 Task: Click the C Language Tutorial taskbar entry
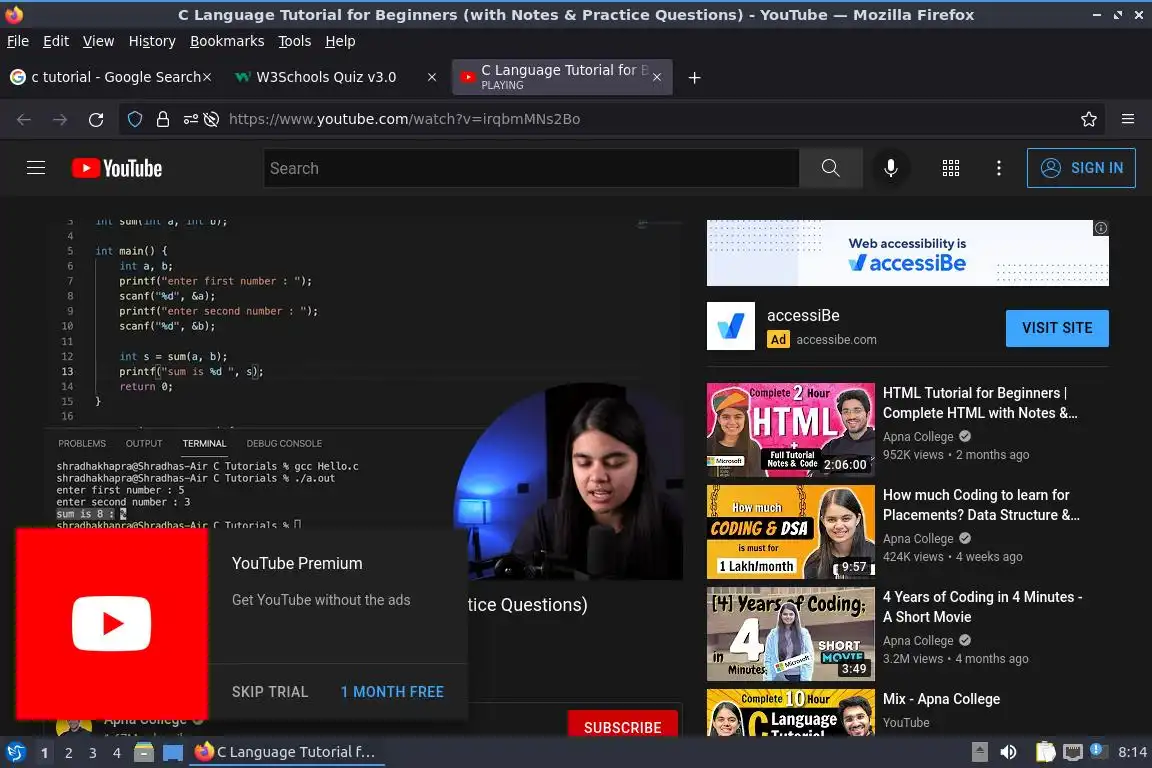[287, 752]
